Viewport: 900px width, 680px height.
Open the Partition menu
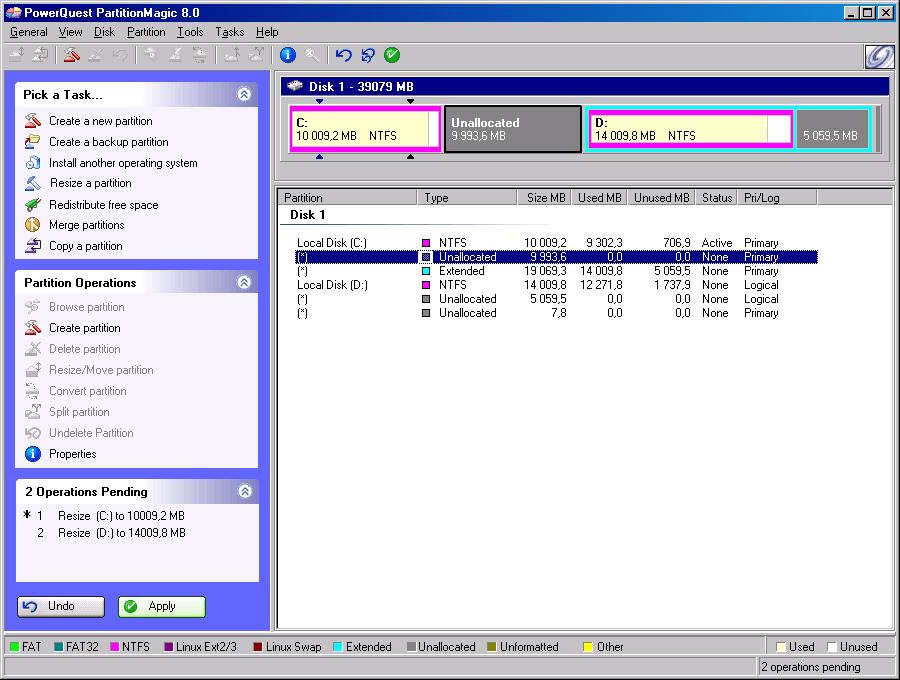146,32
